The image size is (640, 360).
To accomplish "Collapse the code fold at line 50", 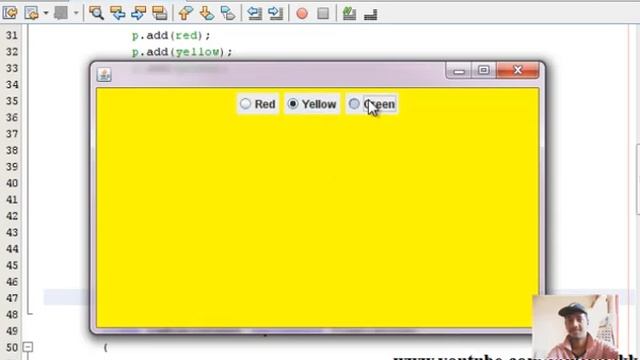I will coord(27,347).
